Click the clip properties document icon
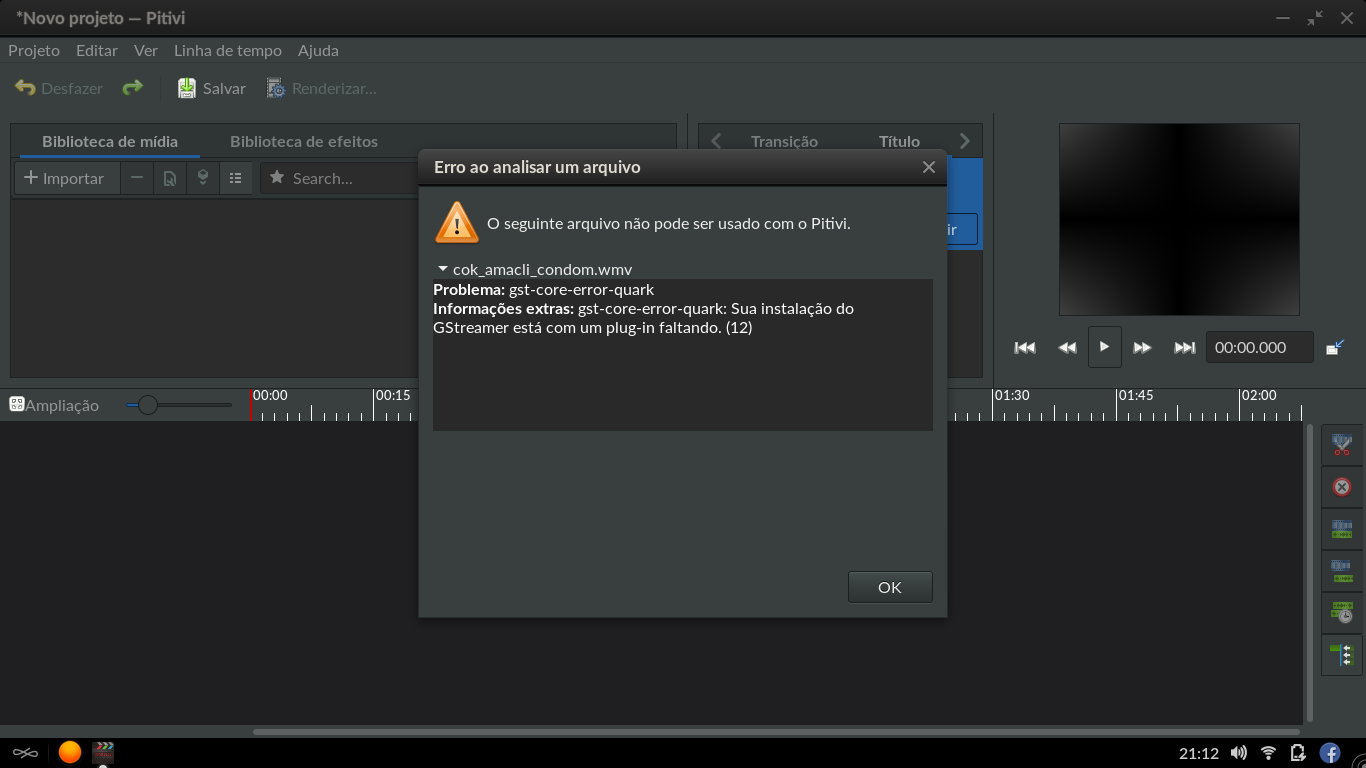Screen dimensions: 1366x768 click(x=170, y=178)
